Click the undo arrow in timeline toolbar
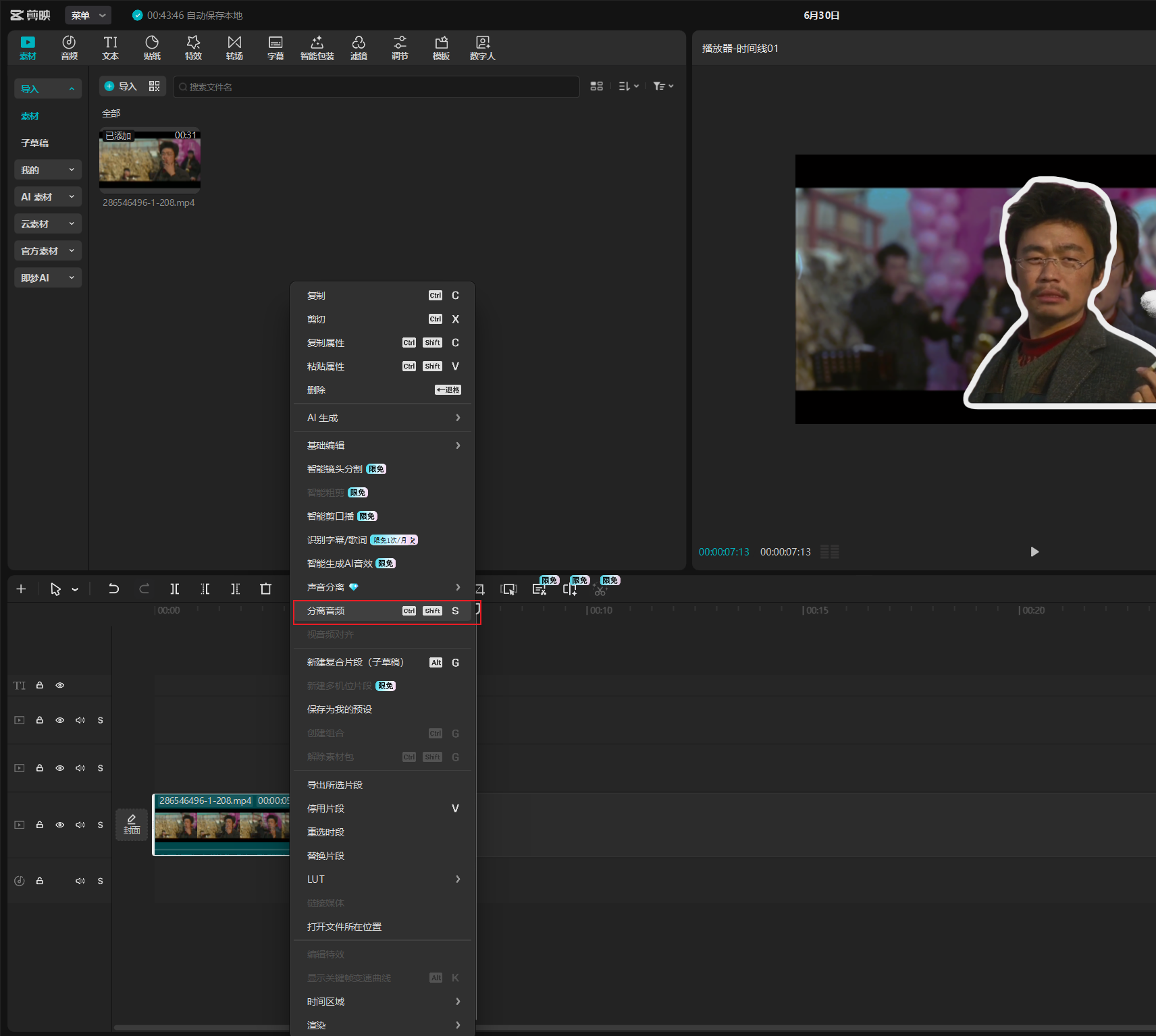The height and width of the screenshot is (1036, 1156). click(x=113, y=589)
